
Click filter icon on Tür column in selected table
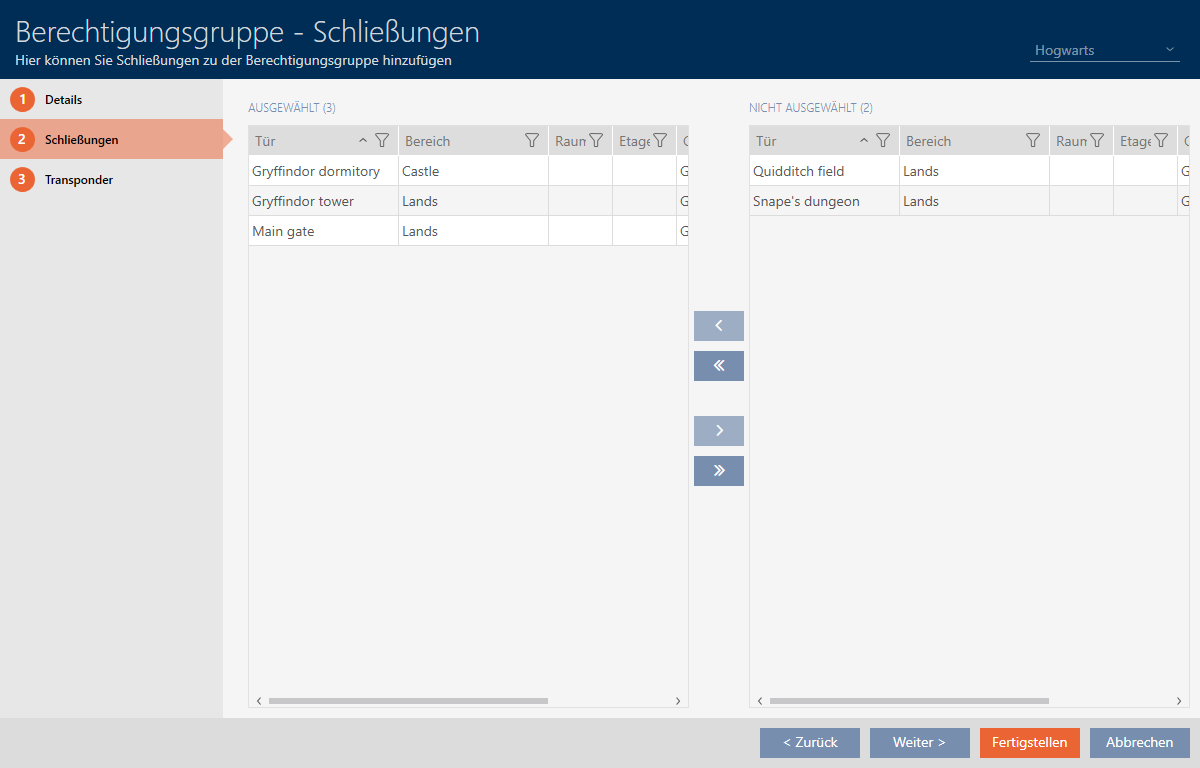pyautogui.click(x=381, y=141)
